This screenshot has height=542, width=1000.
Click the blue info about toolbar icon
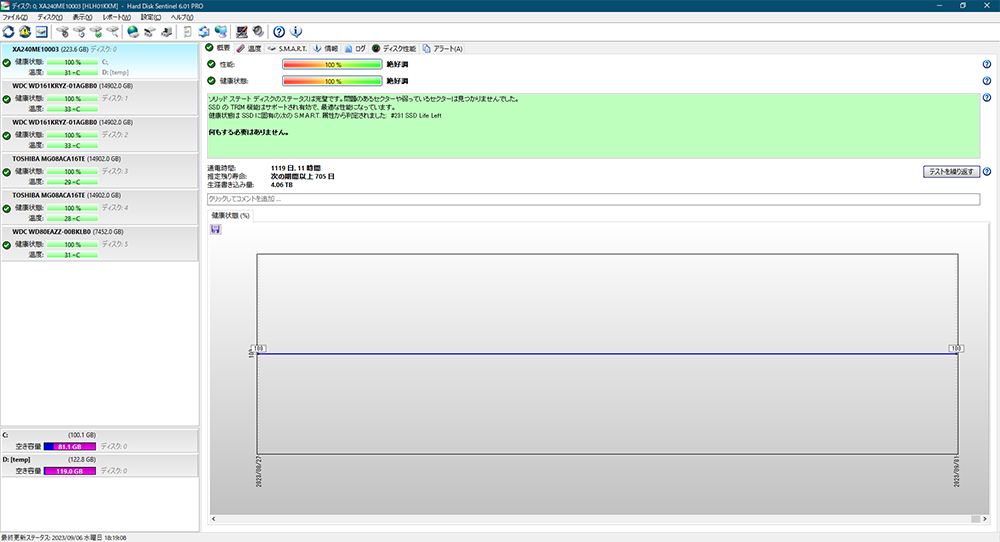[296, 31]
